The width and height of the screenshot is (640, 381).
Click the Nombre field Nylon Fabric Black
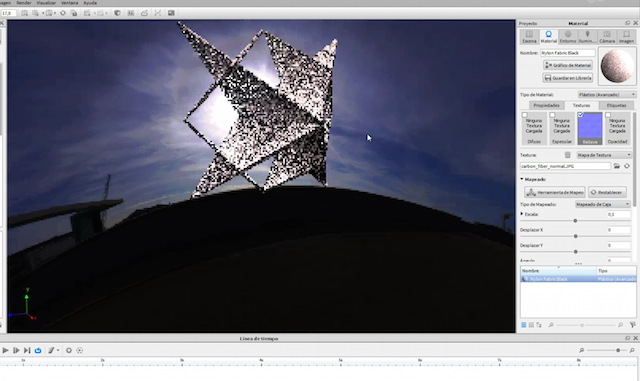click(568, 53)
